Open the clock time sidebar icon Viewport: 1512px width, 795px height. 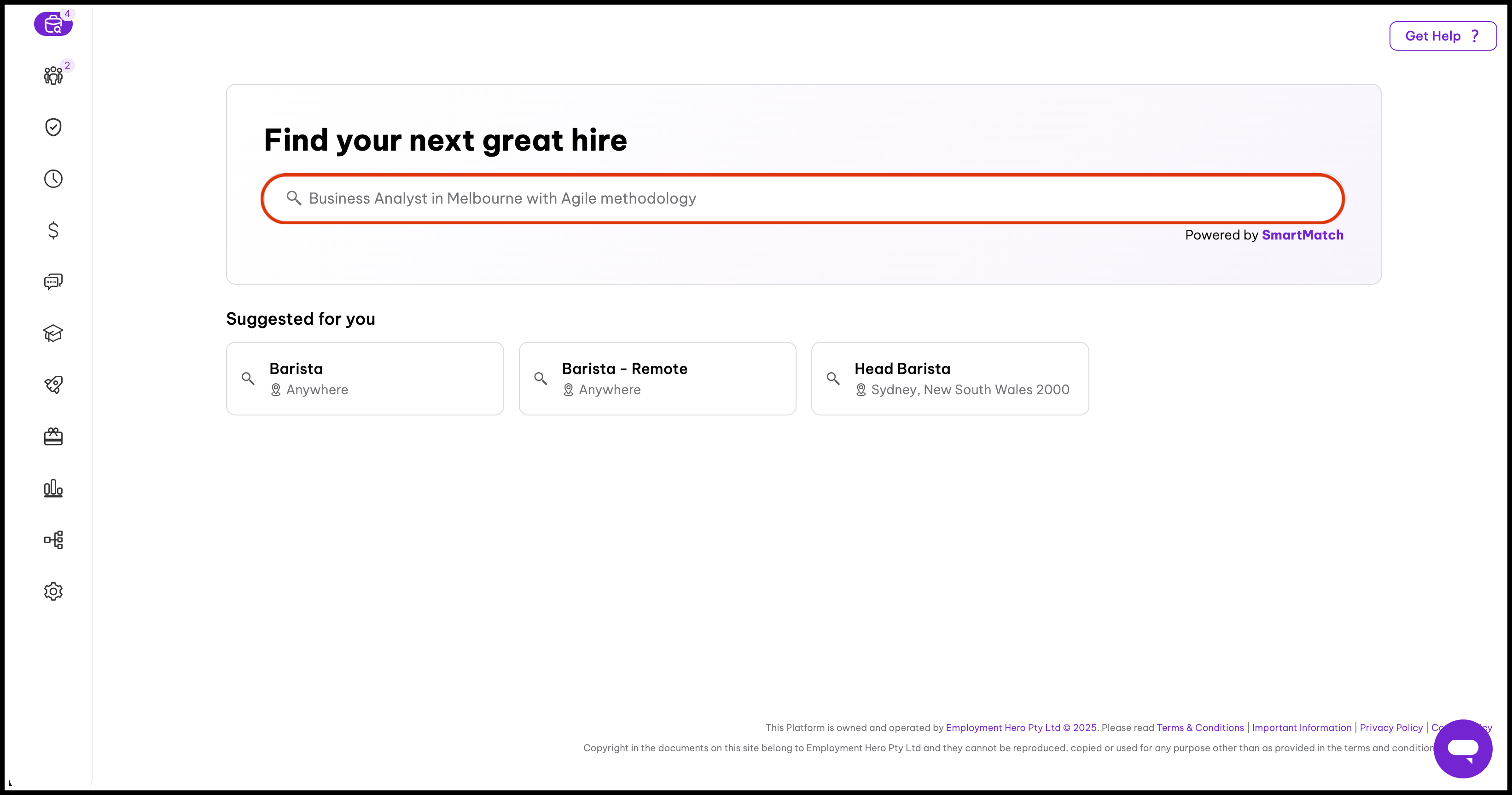53,179
